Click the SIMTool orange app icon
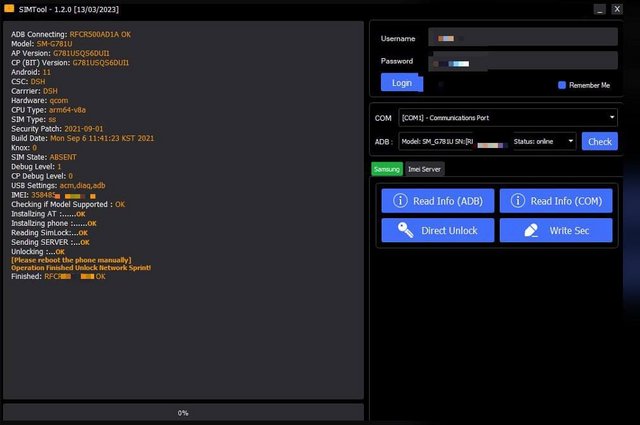640x425 pixels. [x=9, y=9]
